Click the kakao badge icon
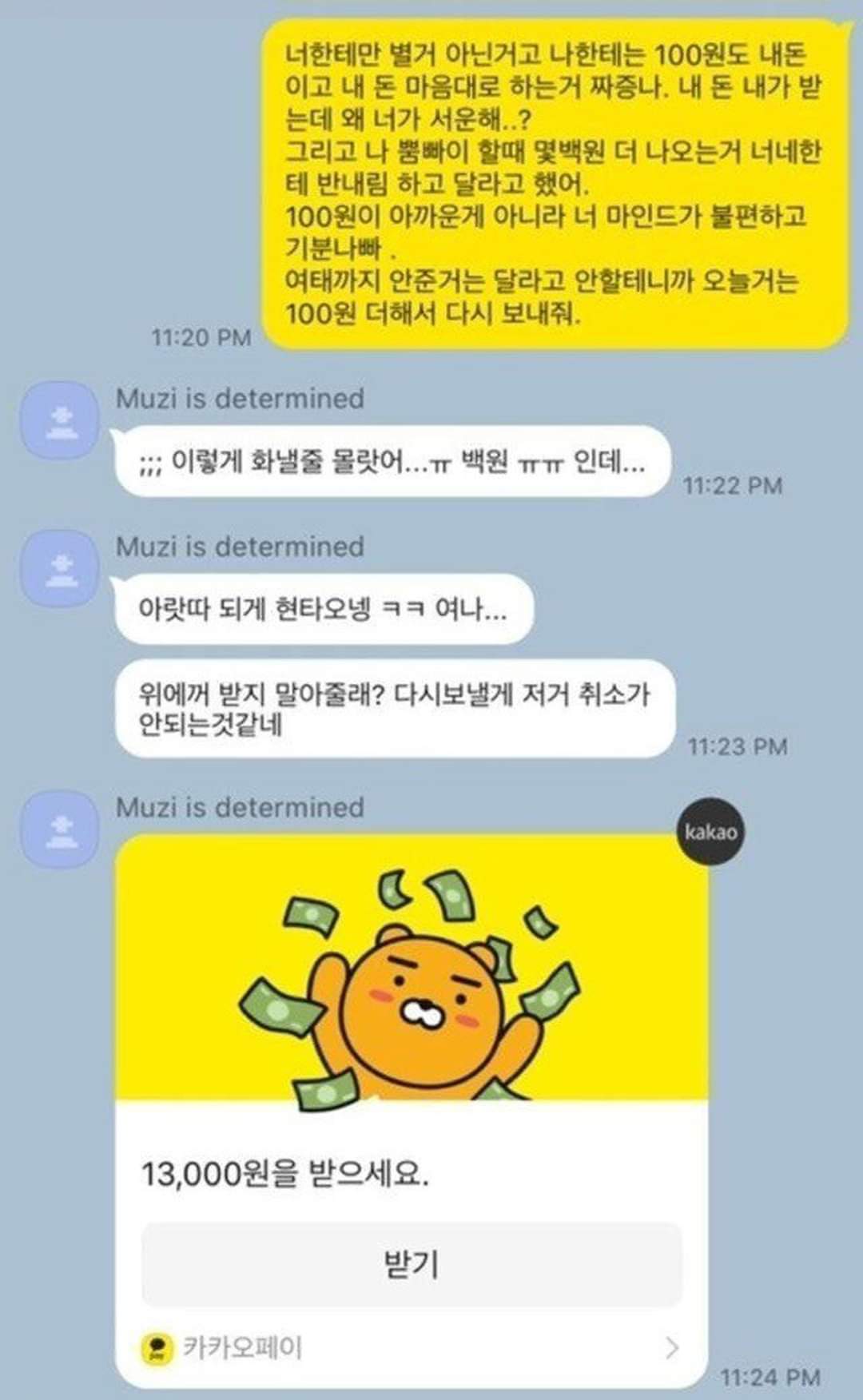Image resolution: width=863 pixels, height=1400 pixels. coord(710,831)
